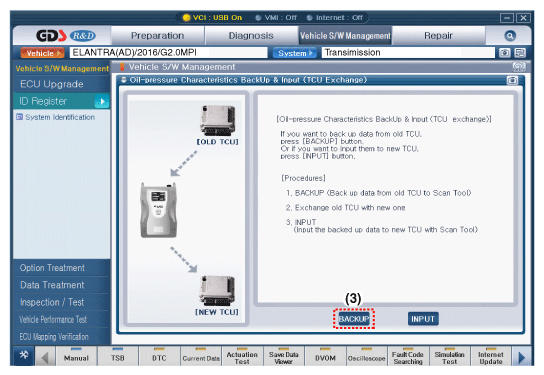Open DVOM toolbar item

(325, 357)
